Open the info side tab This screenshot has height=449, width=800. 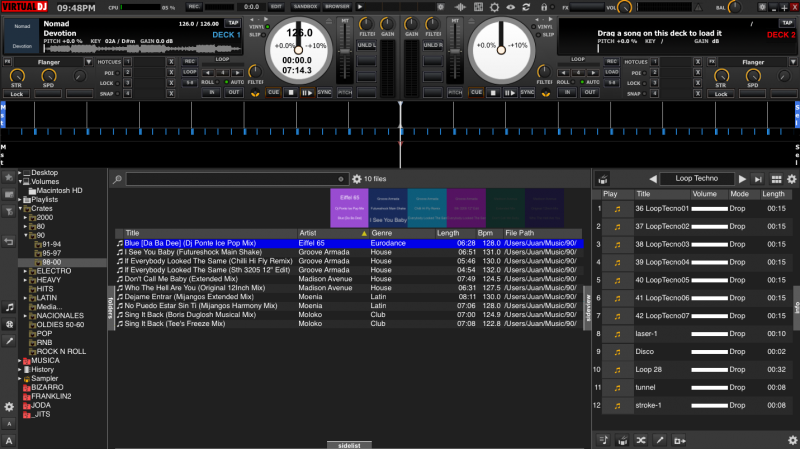[x=796, y=308]
